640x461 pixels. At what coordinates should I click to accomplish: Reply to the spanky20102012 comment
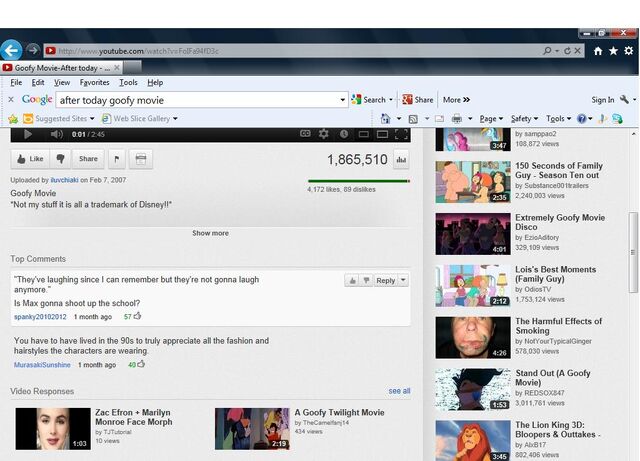point(386,281)
